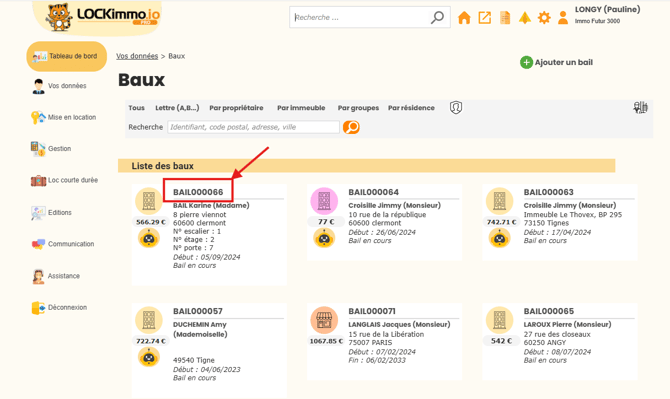The image size is (670, 399).
Task: Select the Par immeuble filter
Action: click(x=301, y=108)
